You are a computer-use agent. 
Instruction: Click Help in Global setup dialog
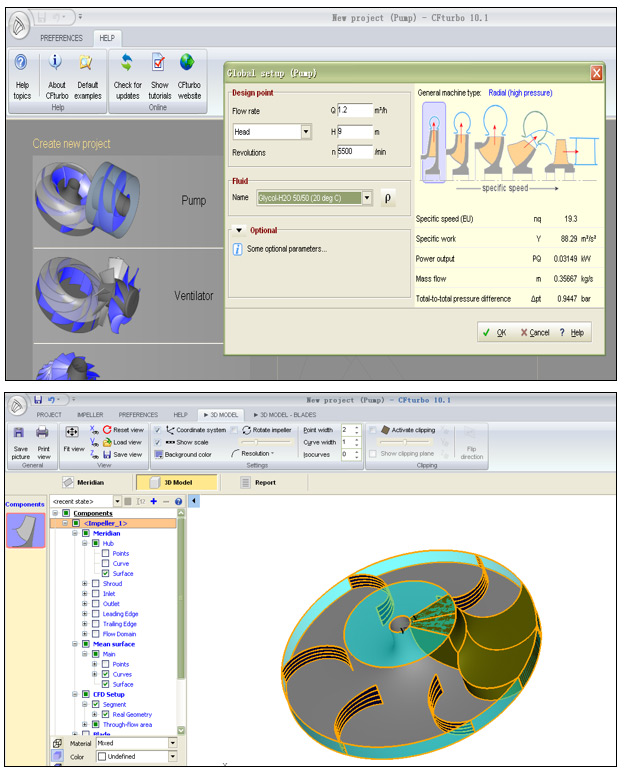pos(571,333)
